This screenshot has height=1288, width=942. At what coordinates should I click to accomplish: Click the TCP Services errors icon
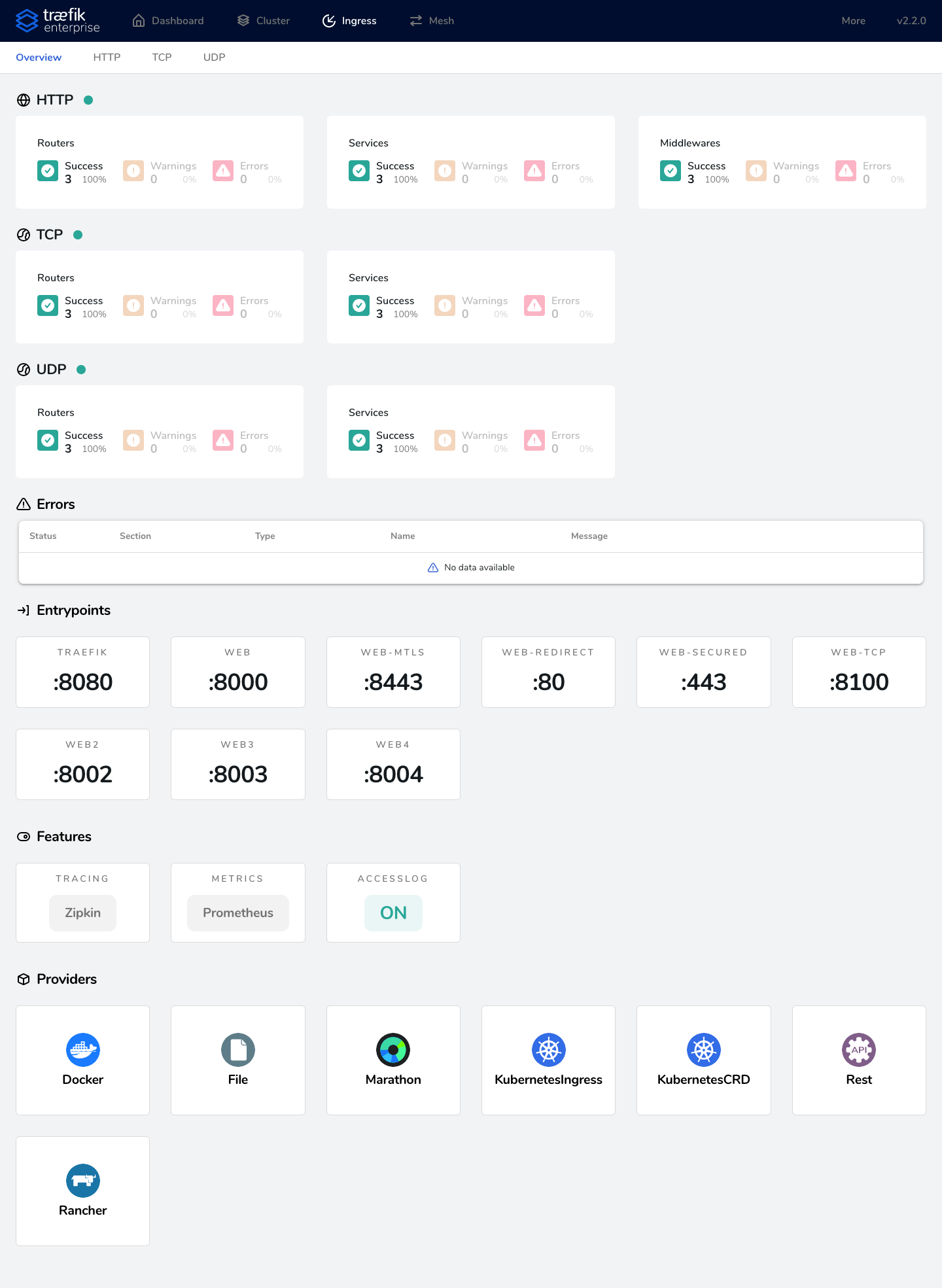pyautogui.click(x=534, y=306)
